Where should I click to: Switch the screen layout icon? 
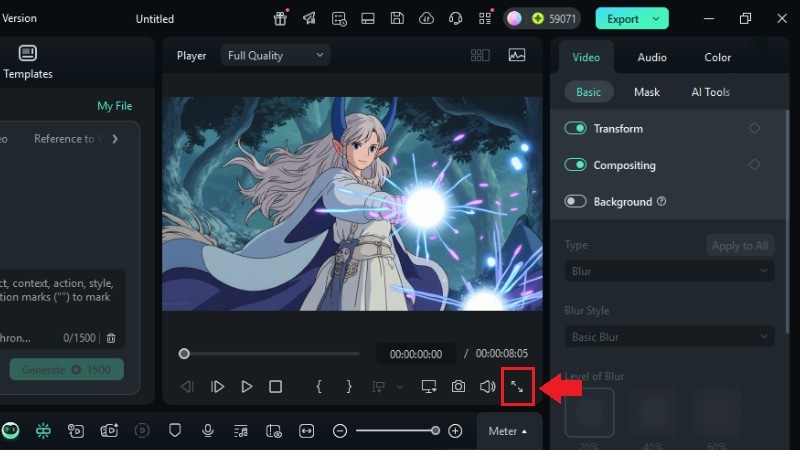(x=368, y=19)
